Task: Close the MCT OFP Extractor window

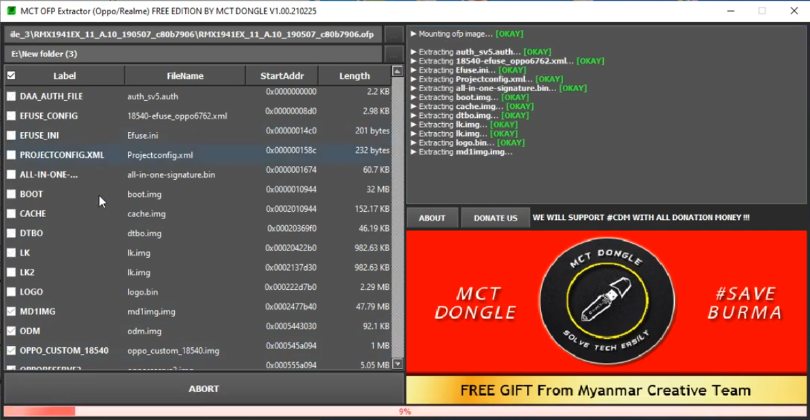Action: click(794, 11)
